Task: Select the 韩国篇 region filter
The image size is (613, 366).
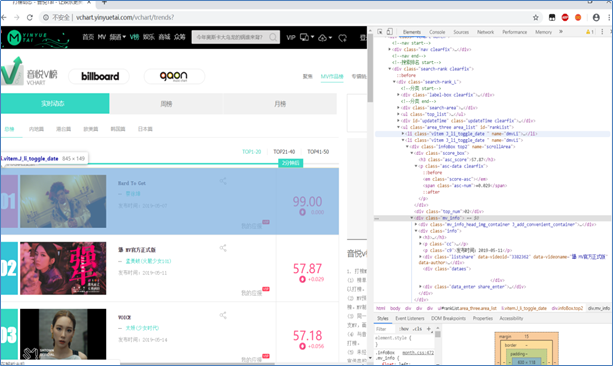Action: pos(118,129)
